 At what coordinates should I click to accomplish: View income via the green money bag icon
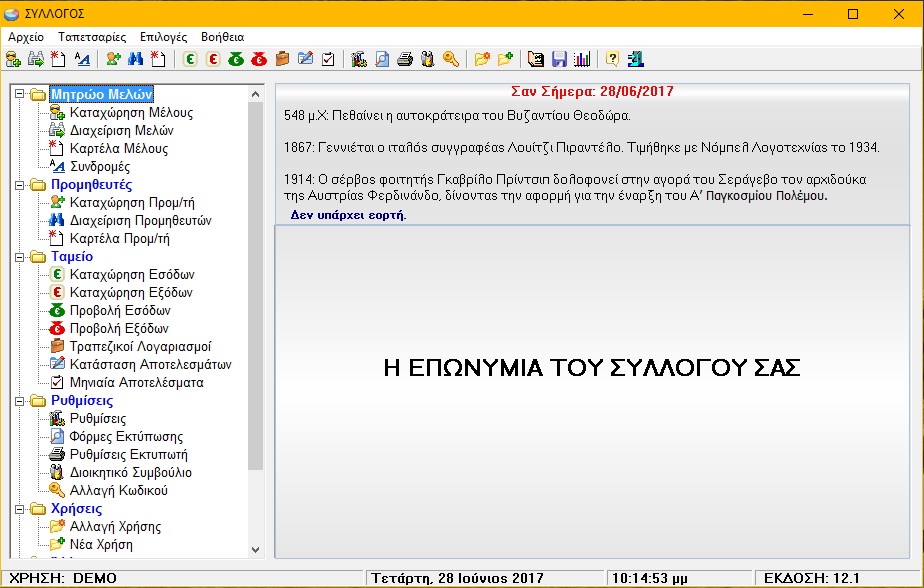tap(235, 58)
